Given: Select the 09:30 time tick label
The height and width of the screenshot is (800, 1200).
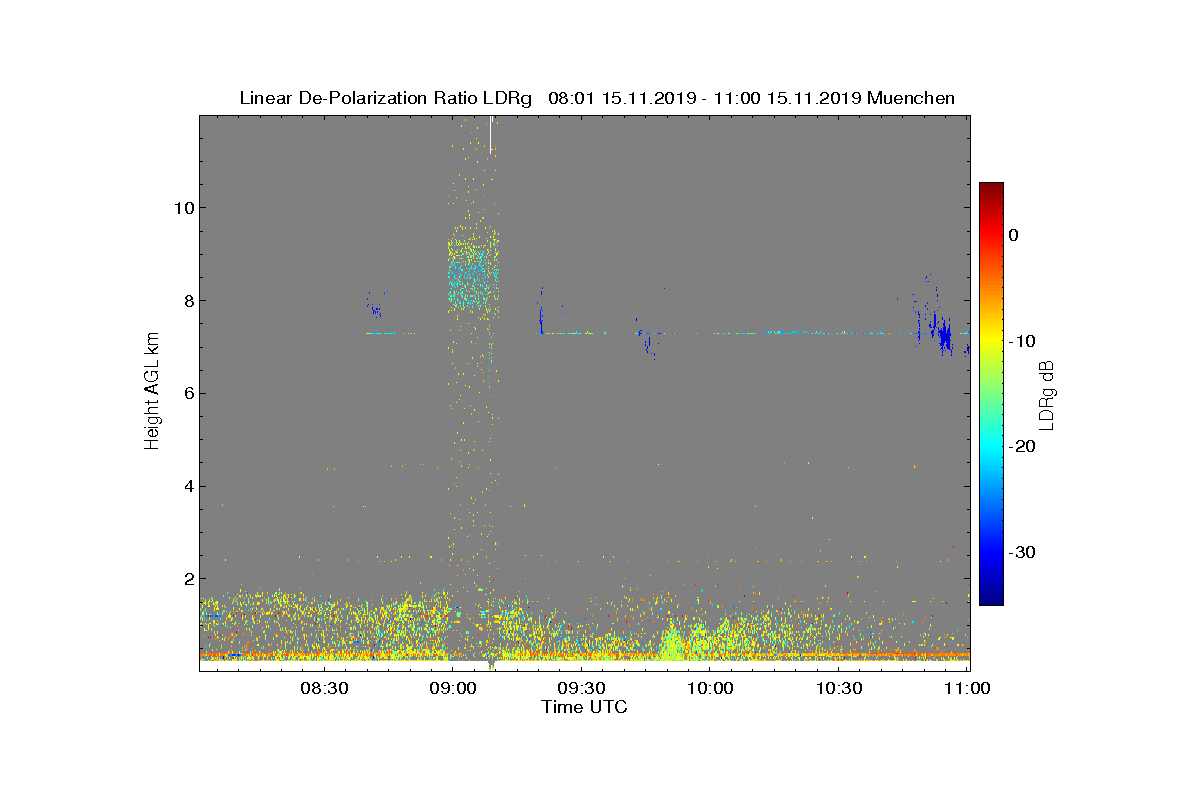Looking at the screenshot, I should tap(581, 689).
